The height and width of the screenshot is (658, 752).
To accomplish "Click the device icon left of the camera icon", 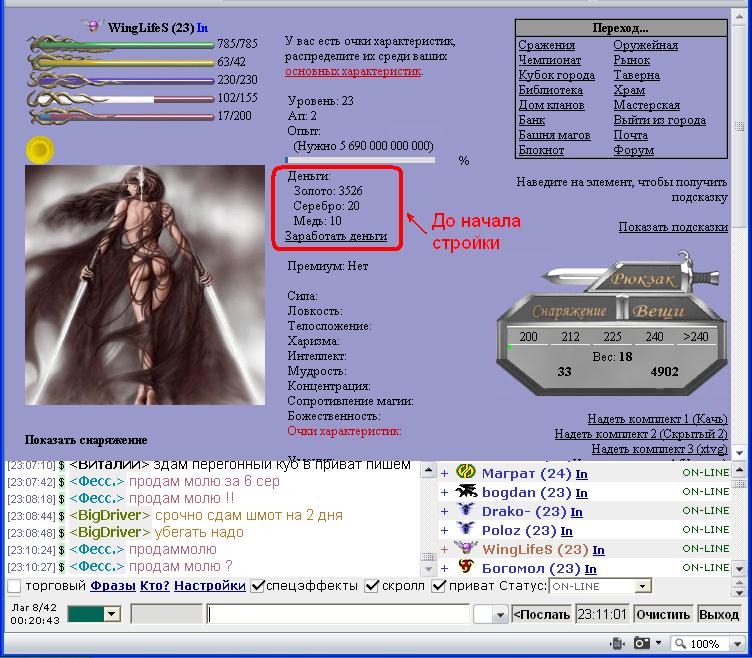I will coord(618,643).
